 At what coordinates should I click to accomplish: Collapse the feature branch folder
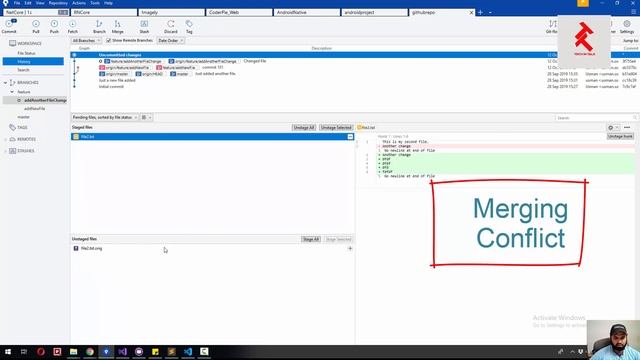pos(12,92)
